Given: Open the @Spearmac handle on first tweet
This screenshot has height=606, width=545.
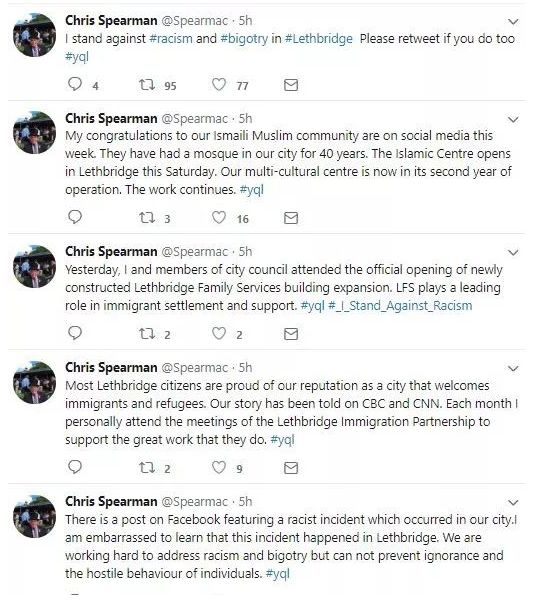Looking at the screenshot, I should (194, 20).
